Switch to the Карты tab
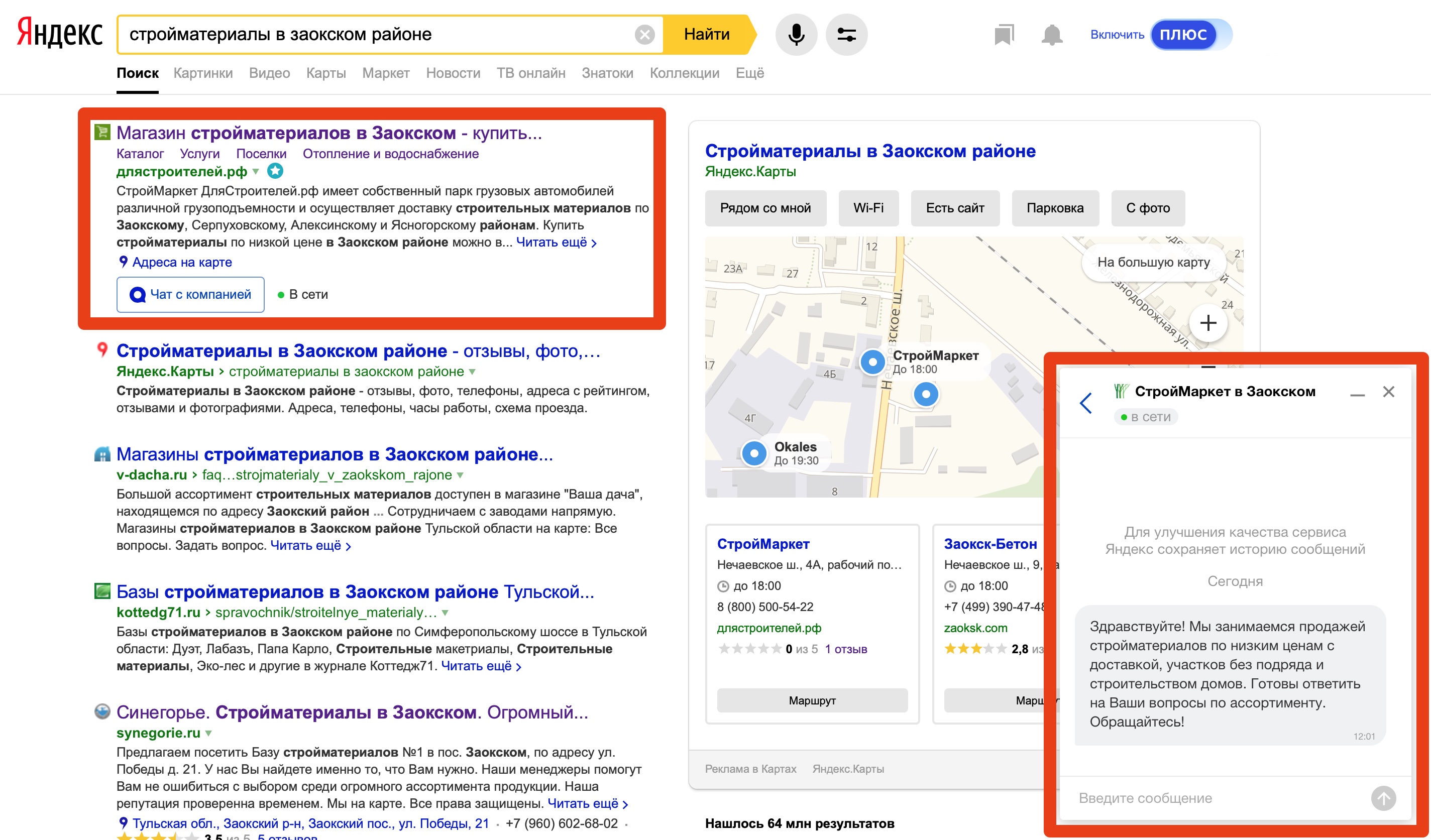Viewport: 1431px width, 840px height. tap(326, 73)
